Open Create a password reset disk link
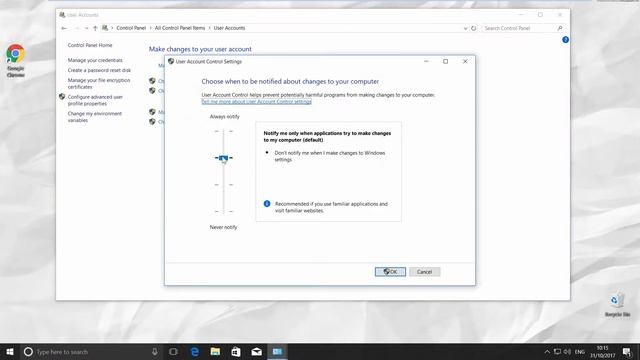Screen dimensions: 640x360 coord(99,70)
